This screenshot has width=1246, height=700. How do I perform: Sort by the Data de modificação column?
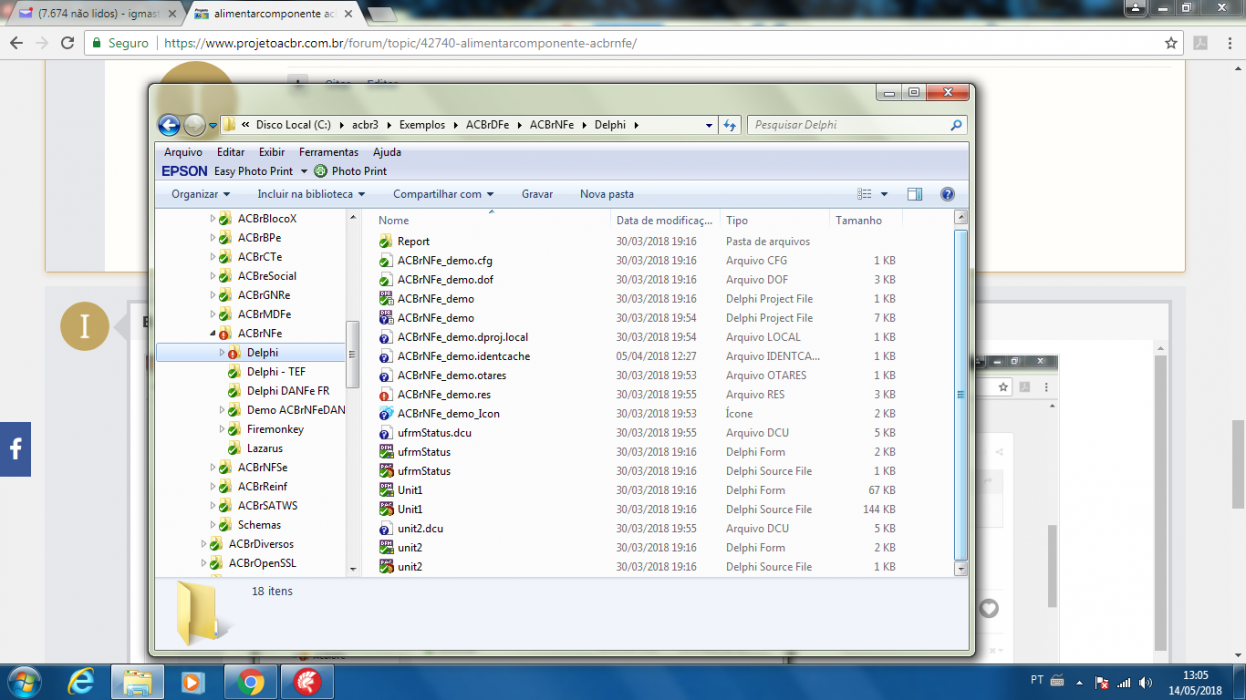point(665,220)
